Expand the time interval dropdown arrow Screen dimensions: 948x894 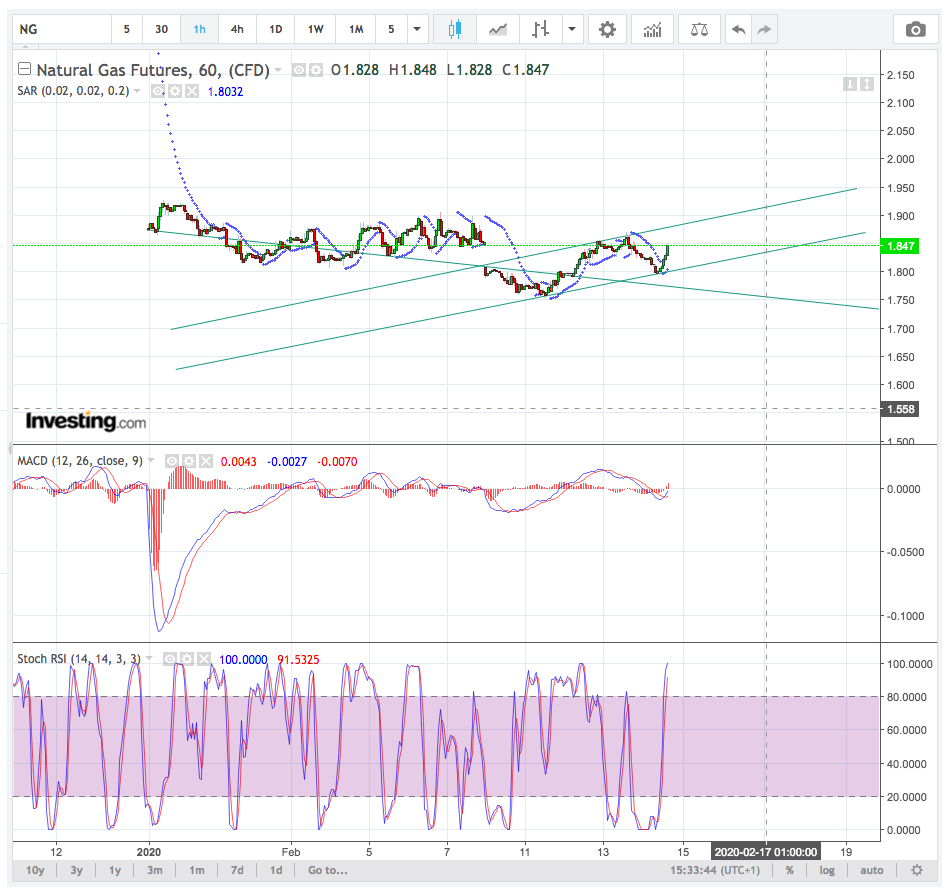click(416, 29)
